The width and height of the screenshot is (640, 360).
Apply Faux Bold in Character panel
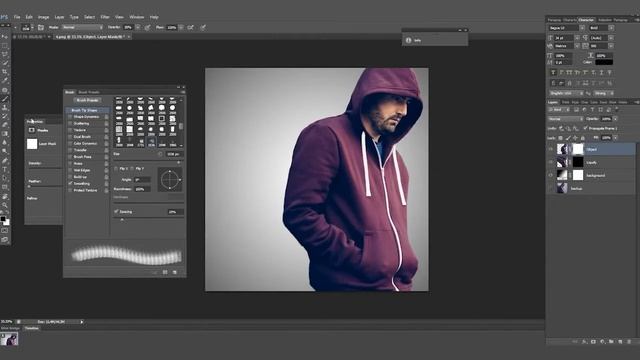click(553, 73)
